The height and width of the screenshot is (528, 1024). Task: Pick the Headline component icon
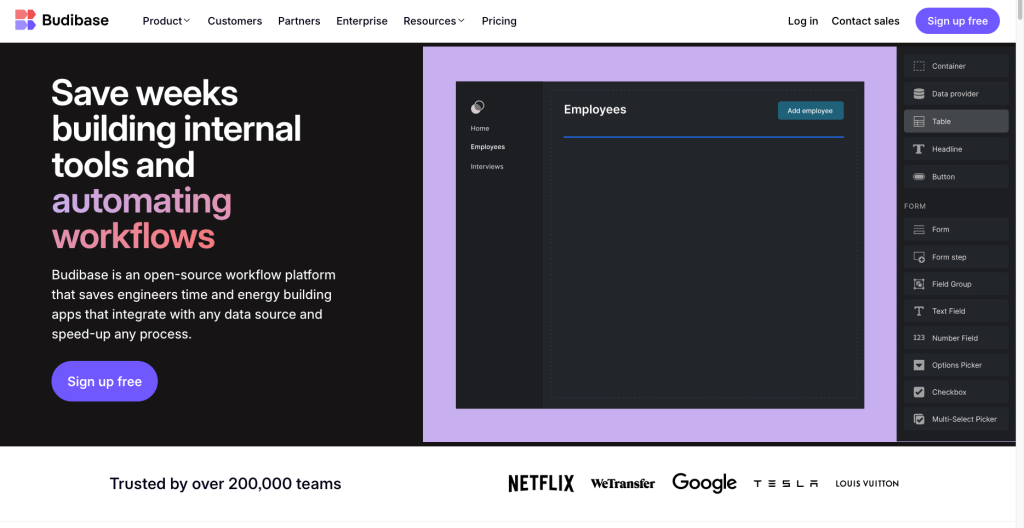point(919,149)
